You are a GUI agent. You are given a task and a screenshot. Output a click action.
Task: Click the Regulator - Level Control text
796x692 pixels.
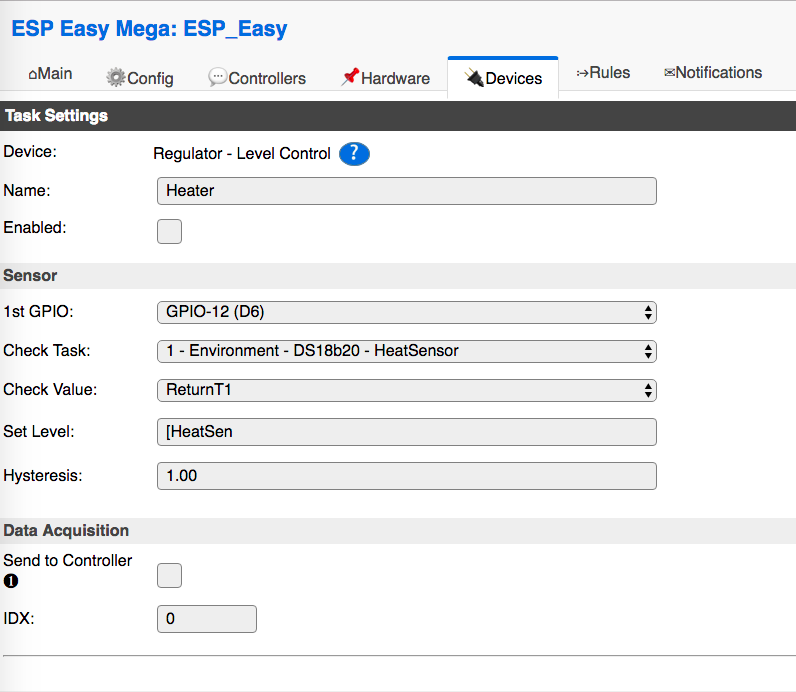coord(242,153)
